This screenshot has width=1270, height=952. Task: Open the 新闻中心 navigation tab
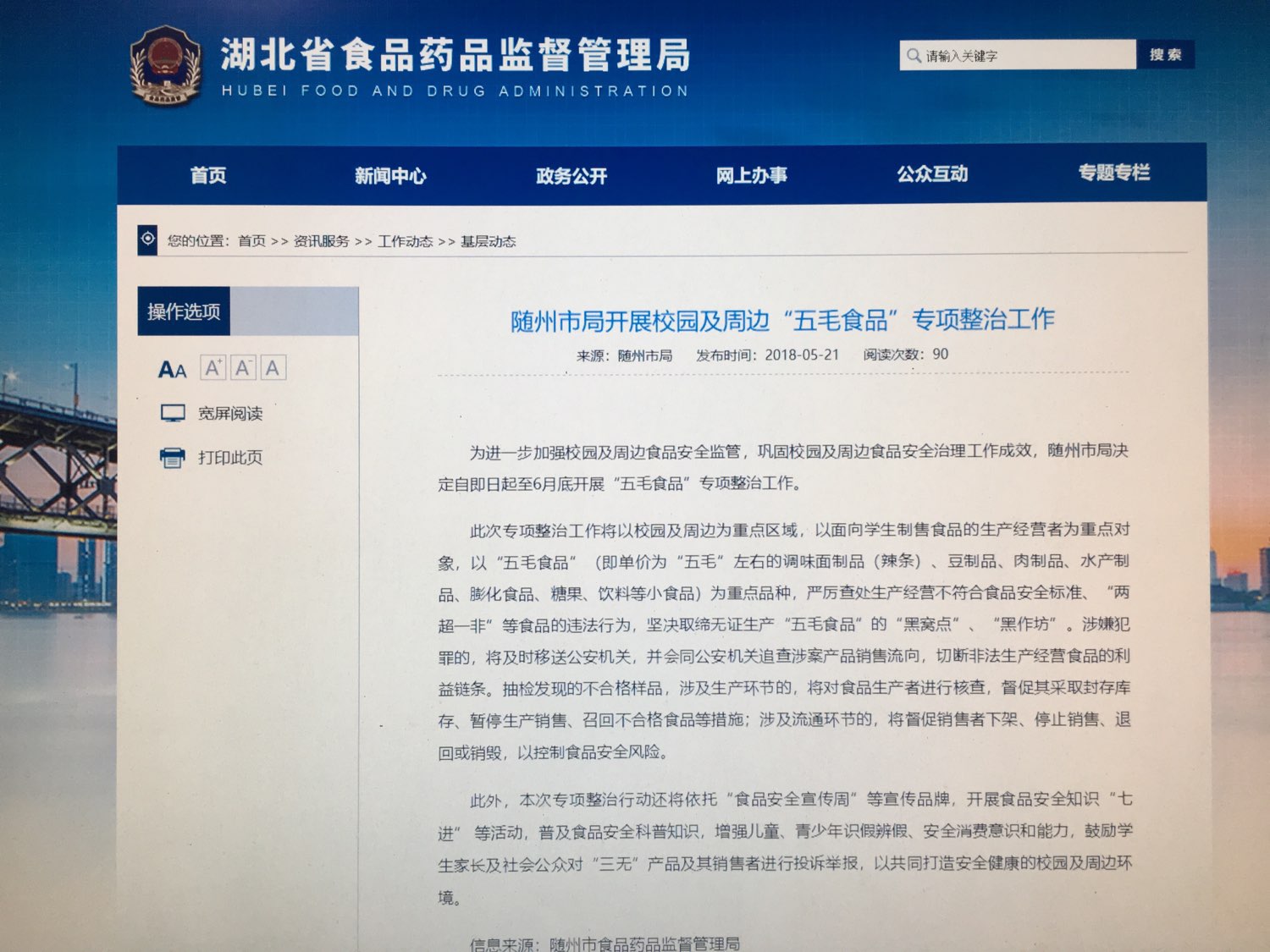390,176
